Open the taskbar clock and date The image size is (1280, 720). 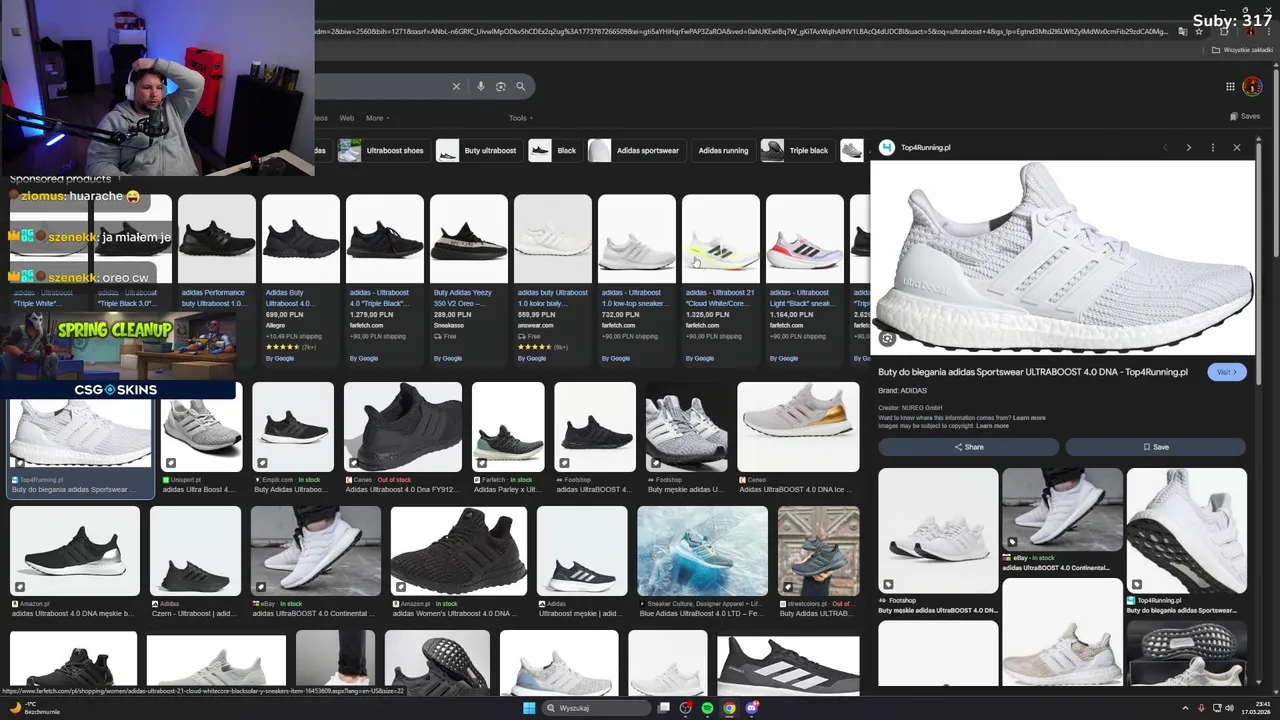point(1257,708)
